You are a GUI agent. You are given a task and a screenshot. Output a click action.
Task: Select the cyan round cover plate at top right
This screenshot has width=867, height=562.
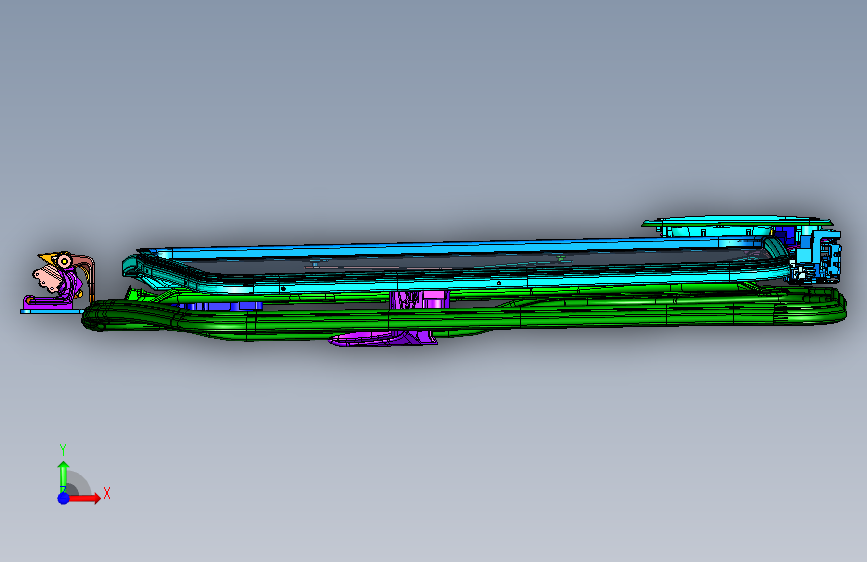point(738,222)
